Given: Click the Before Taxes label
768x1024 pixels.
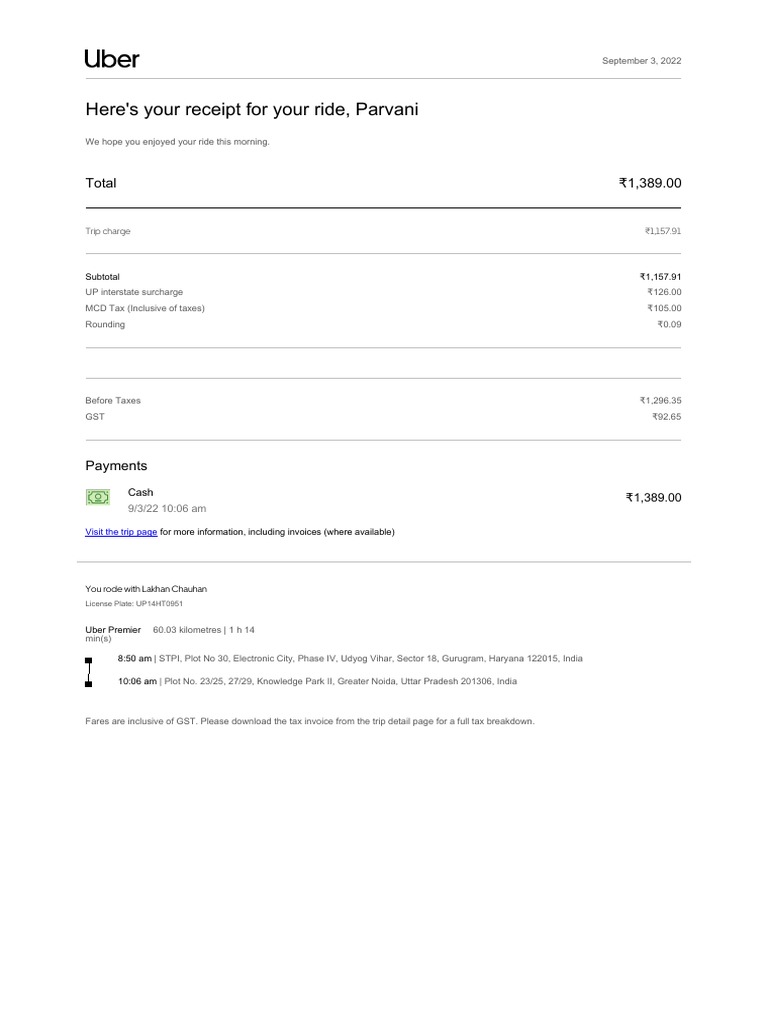Looking at the screenshot, I should tap(113, 400).
